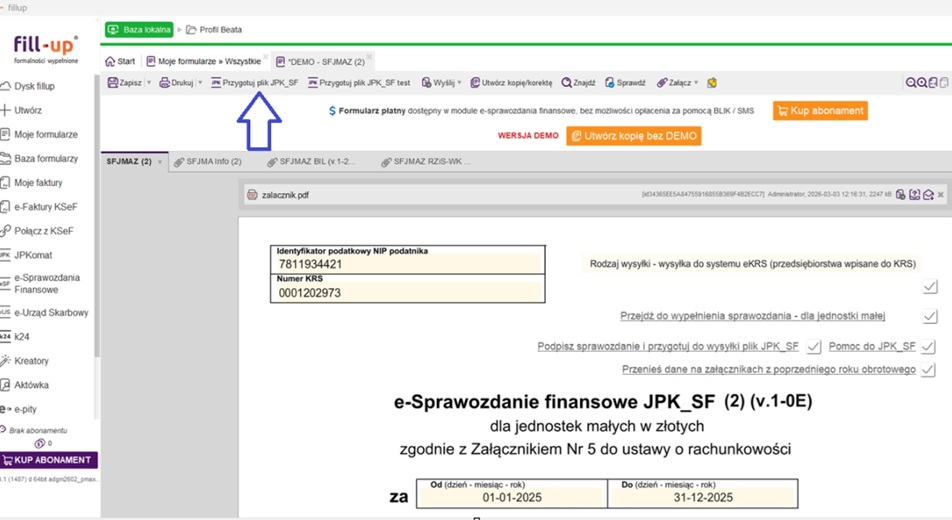952x520 pixels.
Task: Click the Przygotuj plik JPK_SF toolbar button
Action: click(254, 83)
